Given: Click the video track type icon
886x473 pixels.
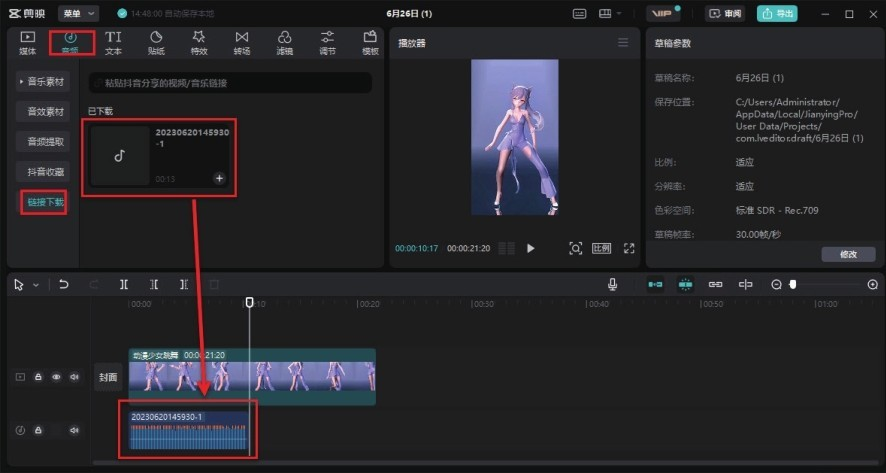Looking at the screenshot, I should [x=20, y=377].
